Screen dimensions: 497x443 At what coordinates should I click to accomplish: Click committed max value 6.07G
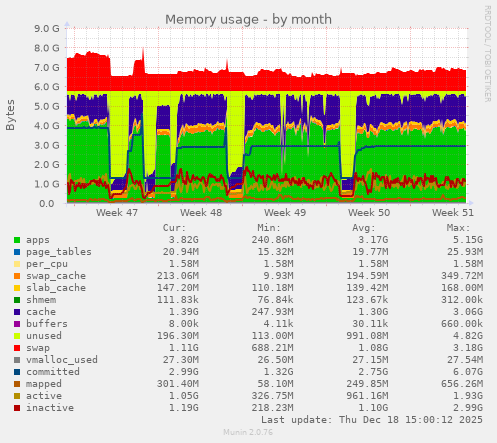[468, 372]
